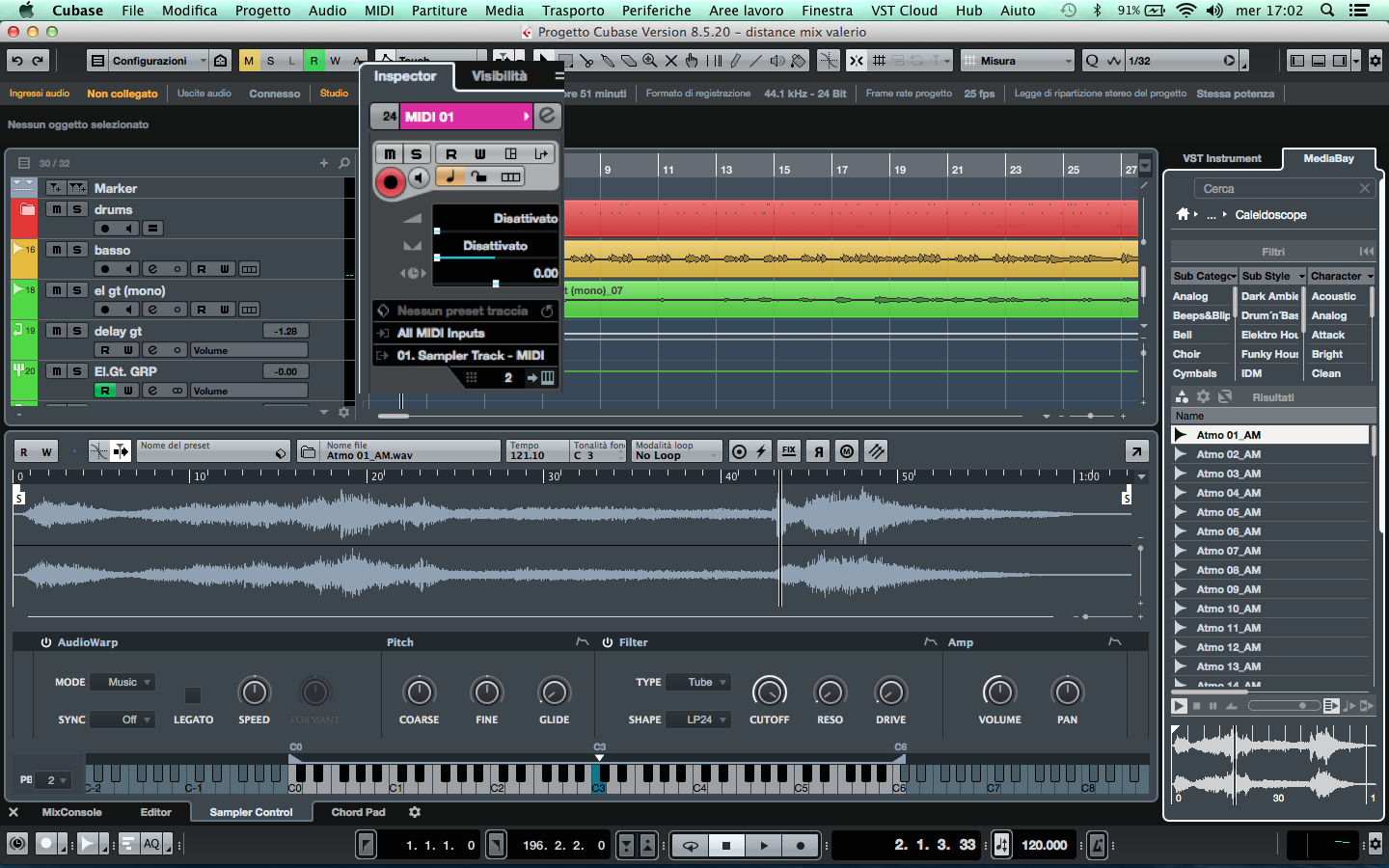Open the Trasporto menu
1389x868 pixels.
573,11
